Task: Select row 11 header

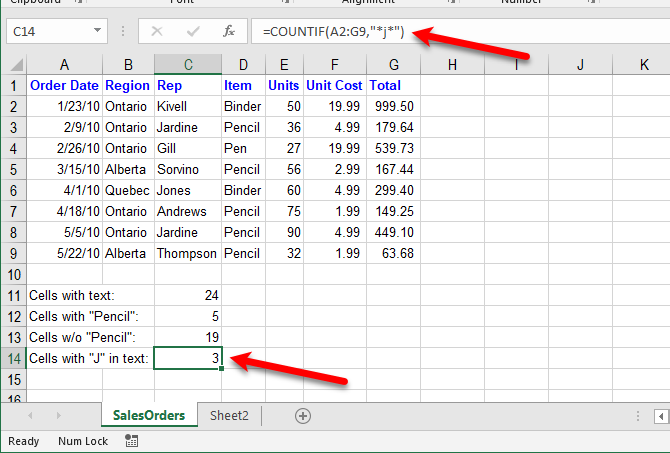Action: click(x=14, y=295)
